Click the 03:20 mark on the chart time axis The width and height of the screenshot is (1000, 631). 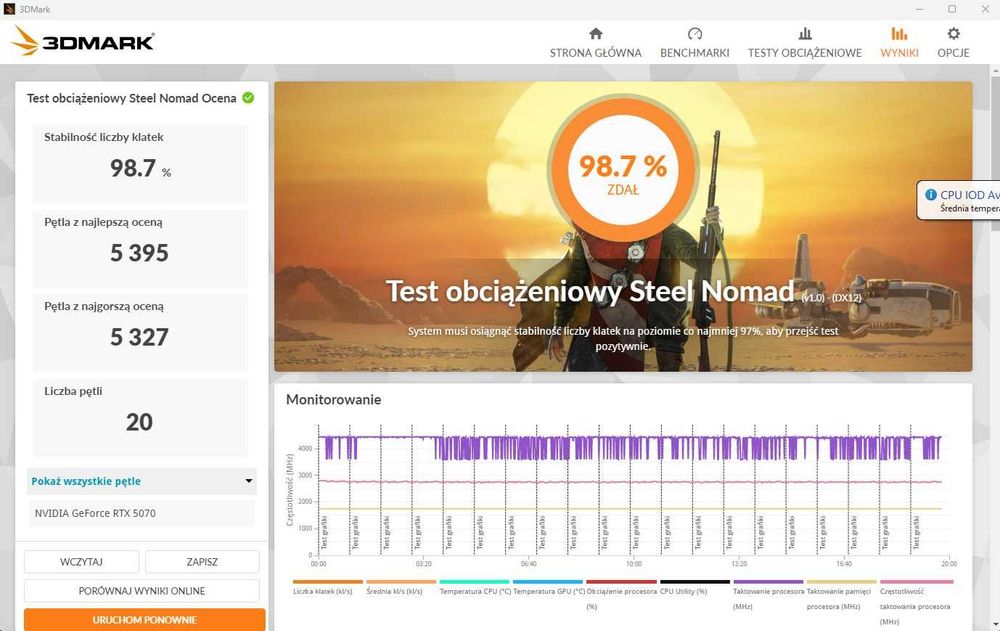tap(423, 564)
